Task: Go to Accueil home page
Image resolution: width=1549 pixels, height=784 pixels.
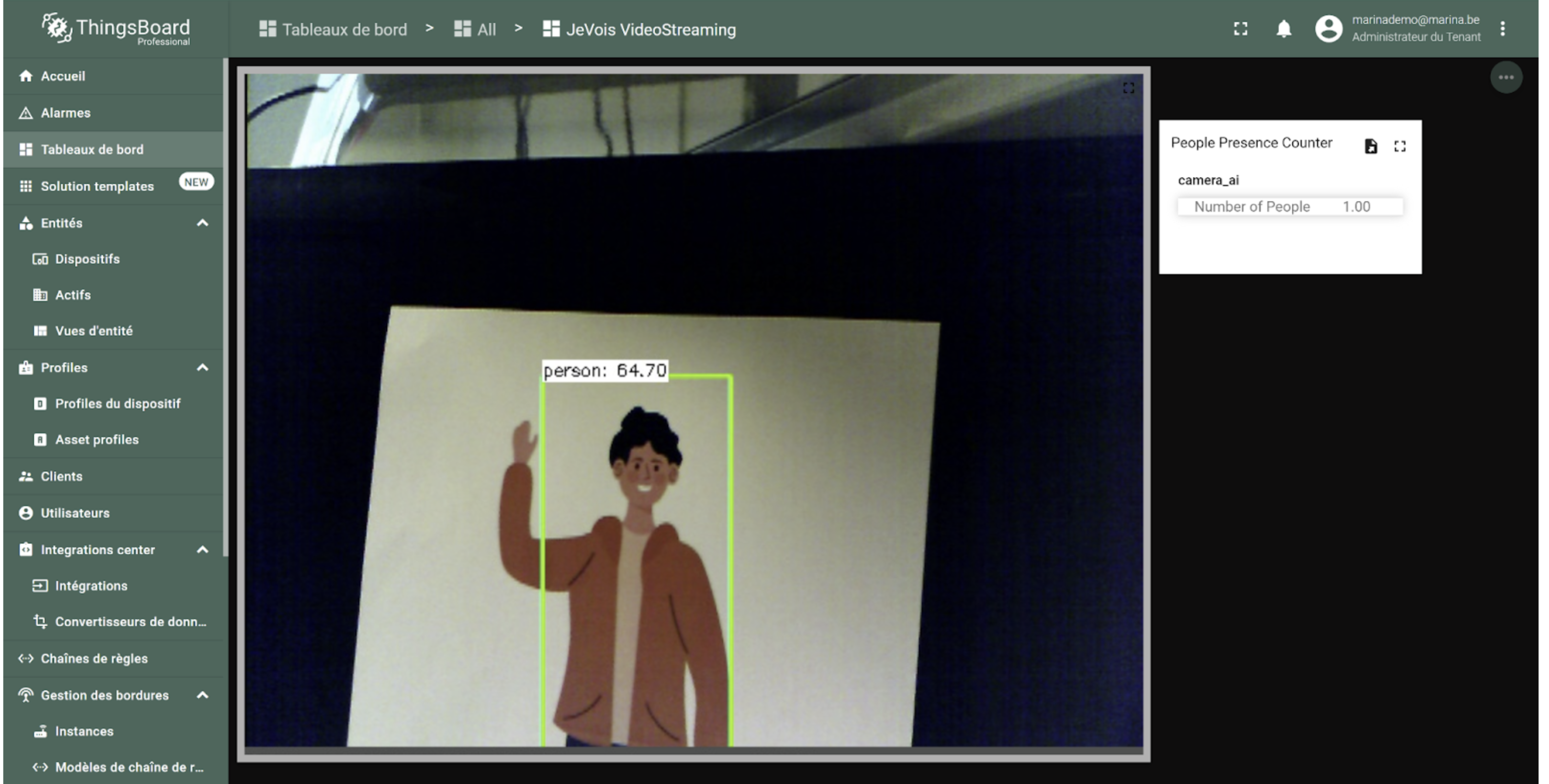Action: [62, 76]
